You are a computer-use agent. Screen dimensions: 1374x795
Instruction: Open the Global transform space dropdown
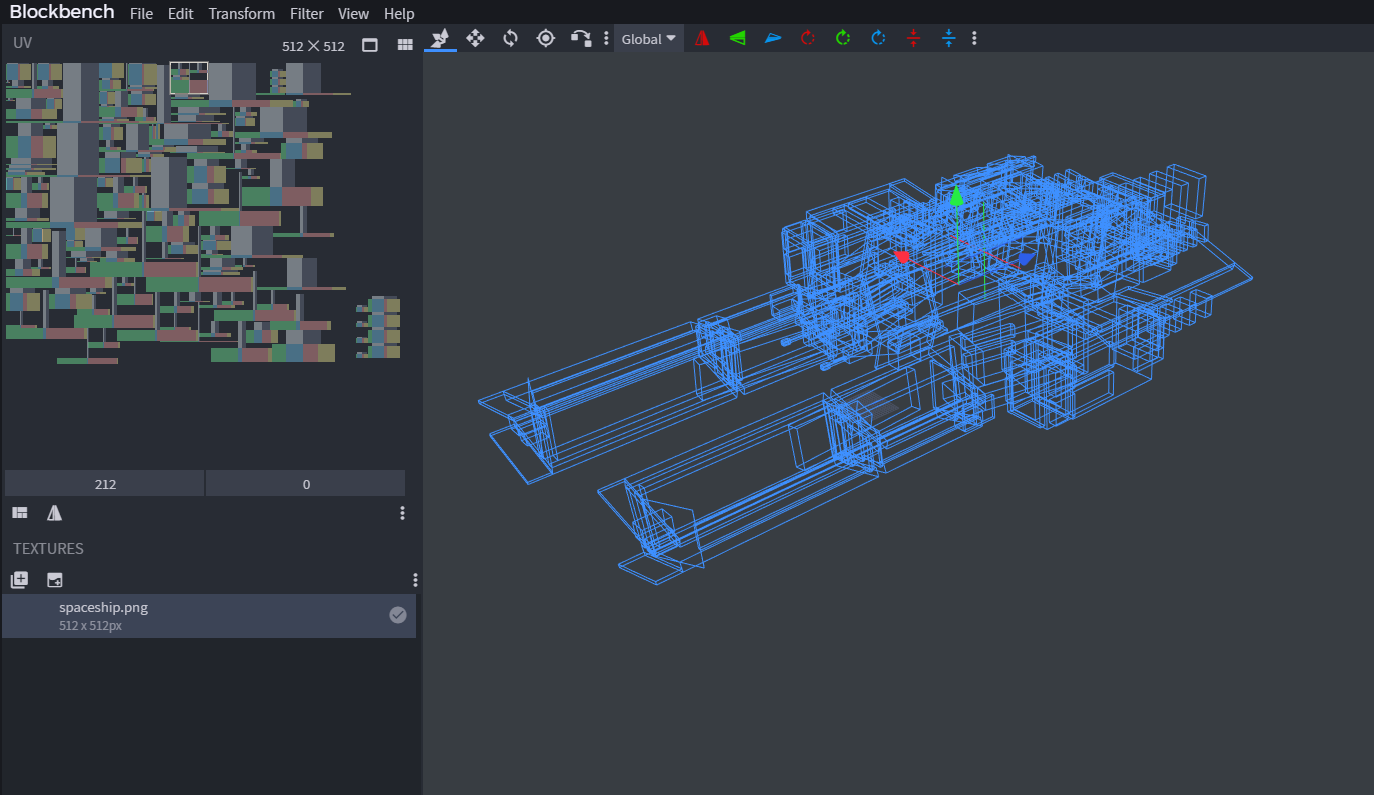tap(648, 39)
